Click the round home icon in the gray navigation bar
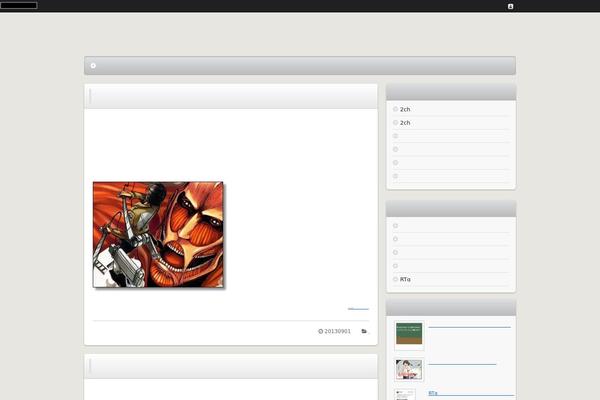 pos(93,66)
